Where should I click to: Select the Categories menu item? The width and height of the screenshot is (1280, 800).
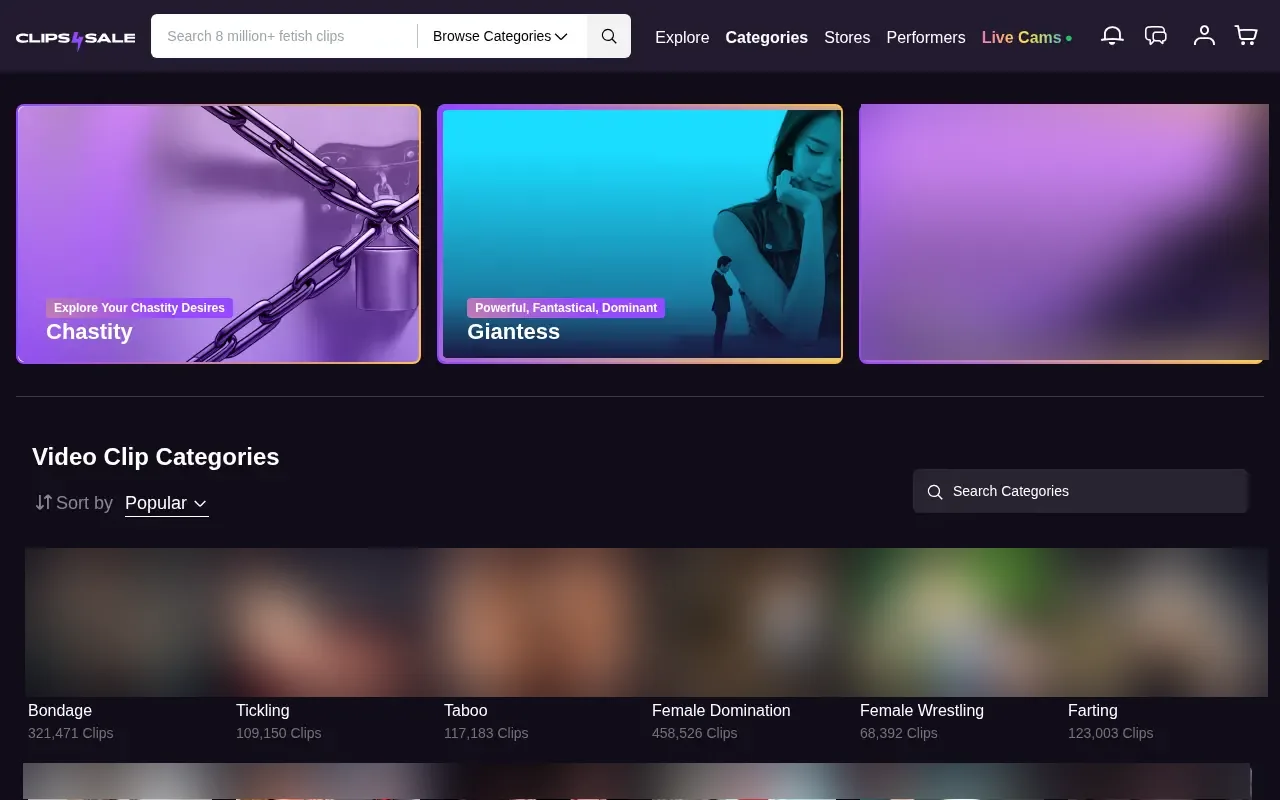pyautogui.click(x=766, y=37)
